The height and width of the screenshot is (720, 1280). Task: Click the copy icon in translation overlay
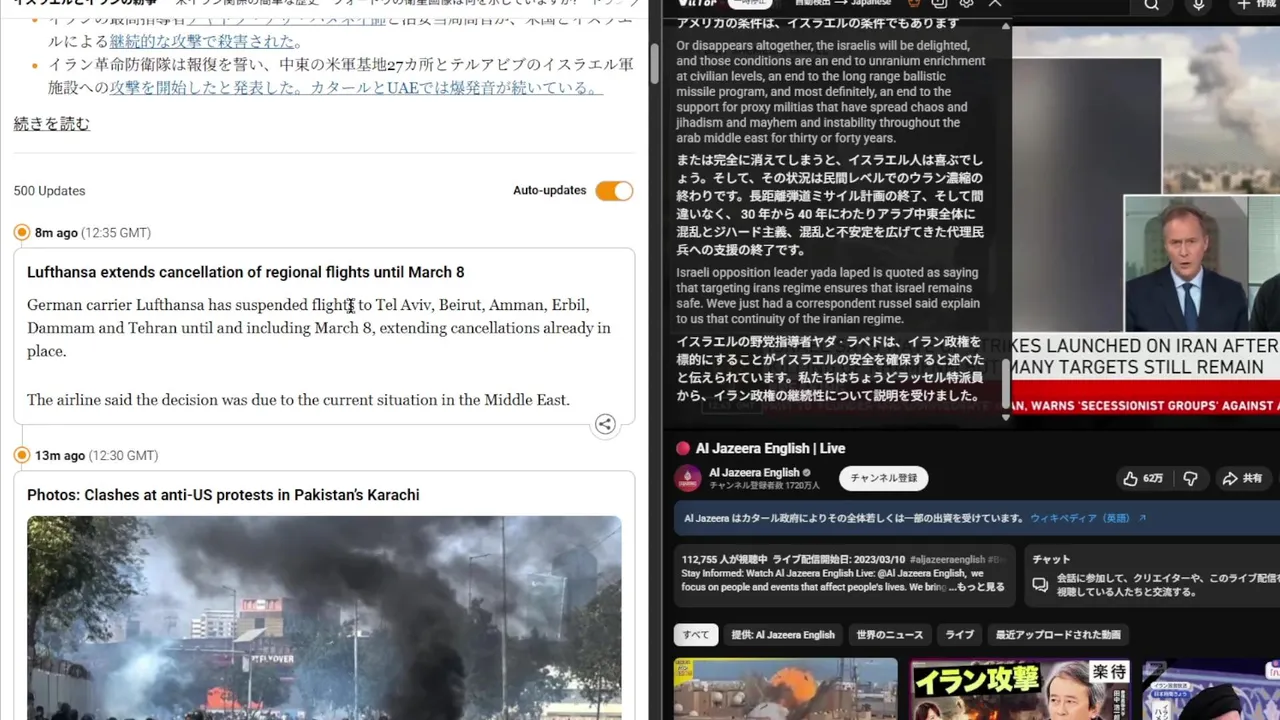point(938,4)
